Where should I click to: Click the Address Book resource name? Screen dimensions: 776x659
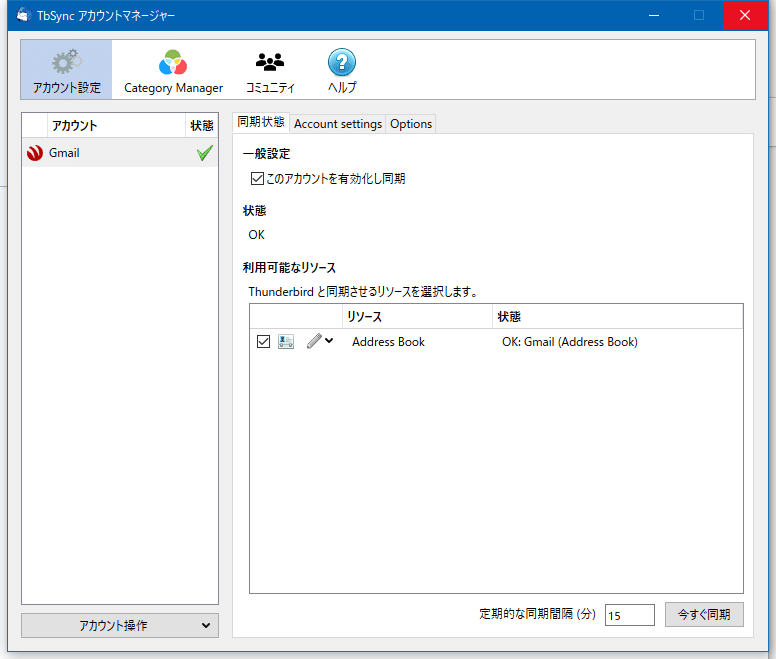pos(388,342)
